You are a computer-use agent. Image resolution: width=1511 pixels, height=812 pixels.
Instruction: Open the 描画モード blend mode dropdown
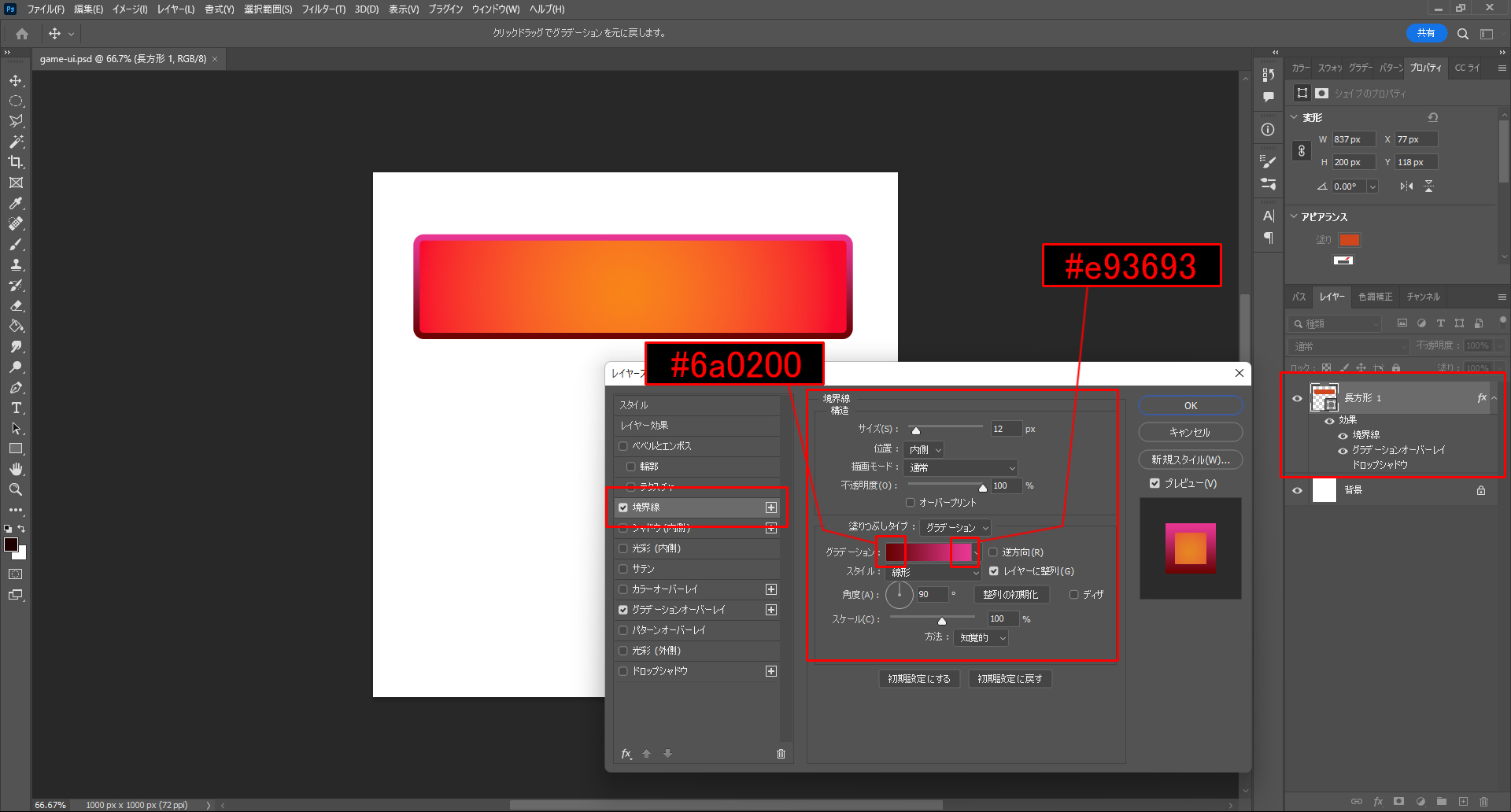(962, 467)
